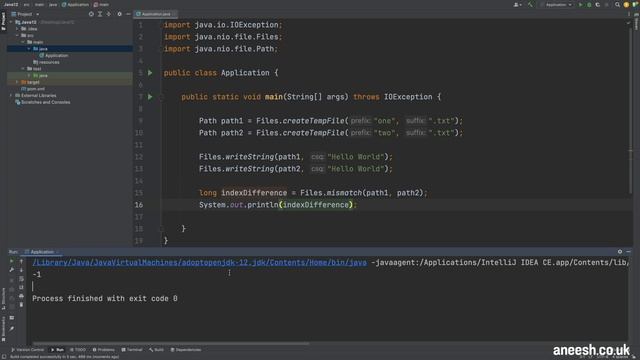Image resolution: width=640 pixels, height=360 pixels.
Task: Rerun Application from Run panel
Action: pos(11,261)
